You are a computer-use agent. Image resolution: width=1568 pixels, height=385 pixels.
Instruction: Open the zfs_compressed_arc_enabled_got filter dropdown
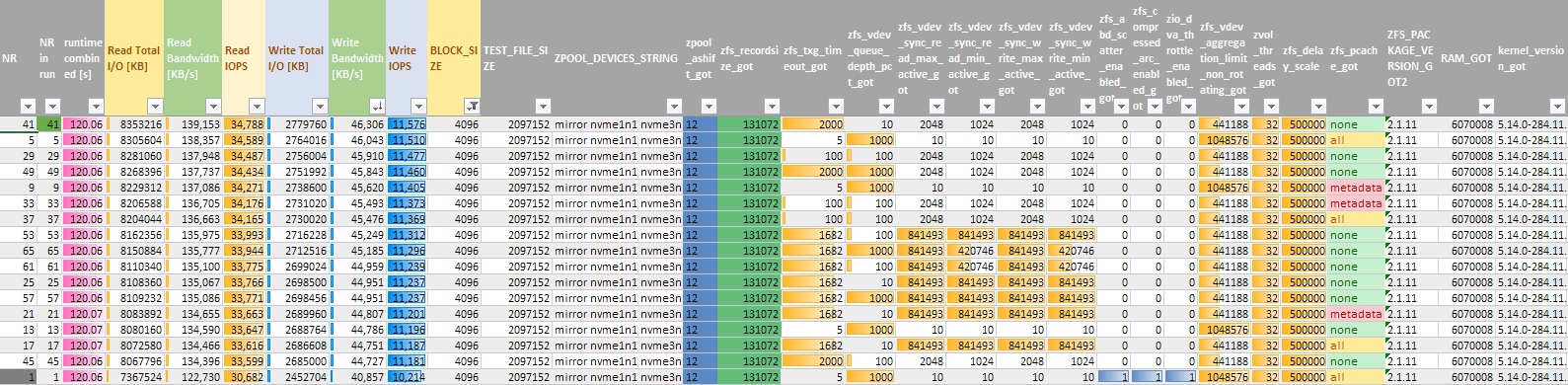click(x=1154, y=106)
